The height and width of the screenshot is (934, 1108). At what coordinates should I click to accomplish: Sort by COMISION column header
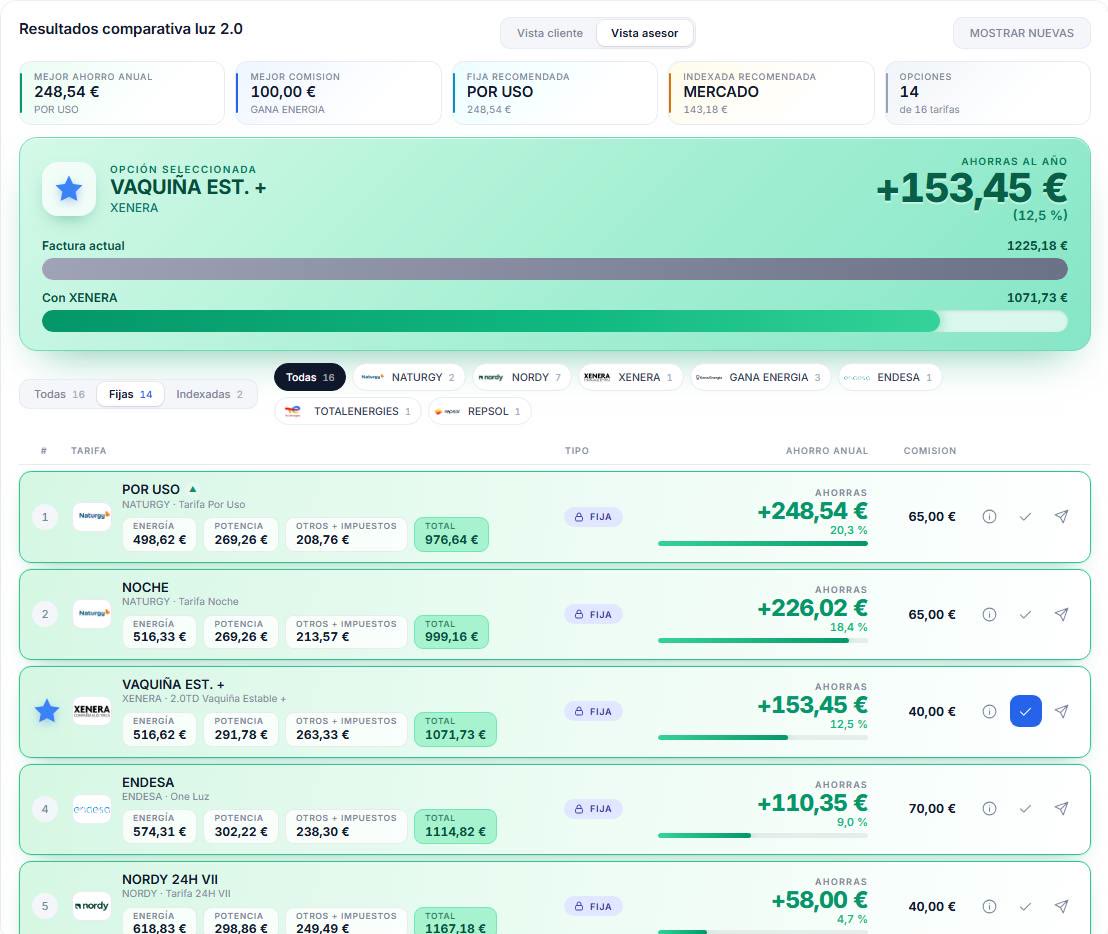[x=929, y=451]
